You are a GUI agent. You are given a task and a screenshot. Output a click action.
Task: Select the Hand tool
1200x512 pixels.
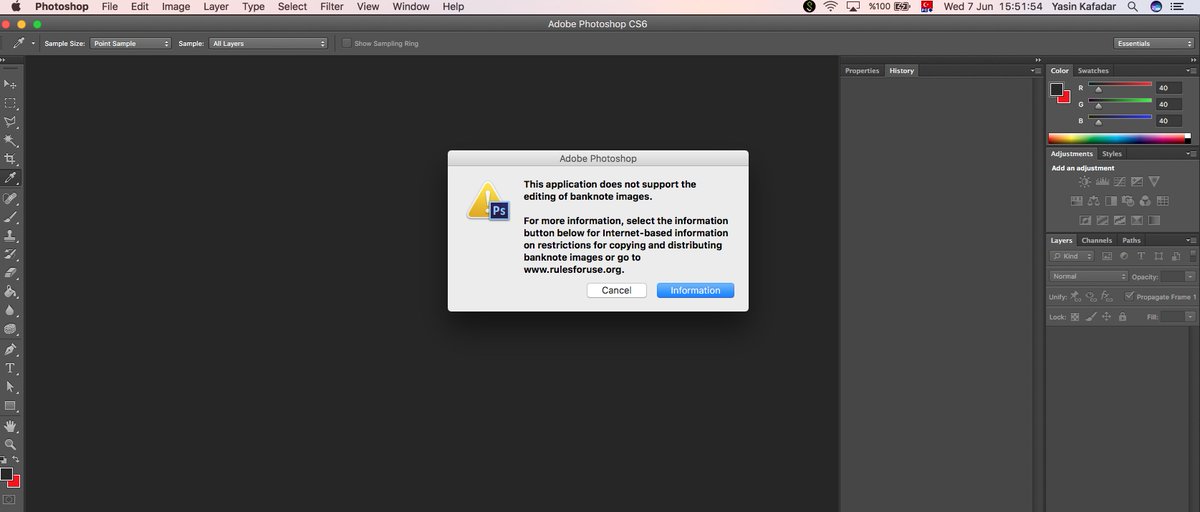[x=10, y=426]
